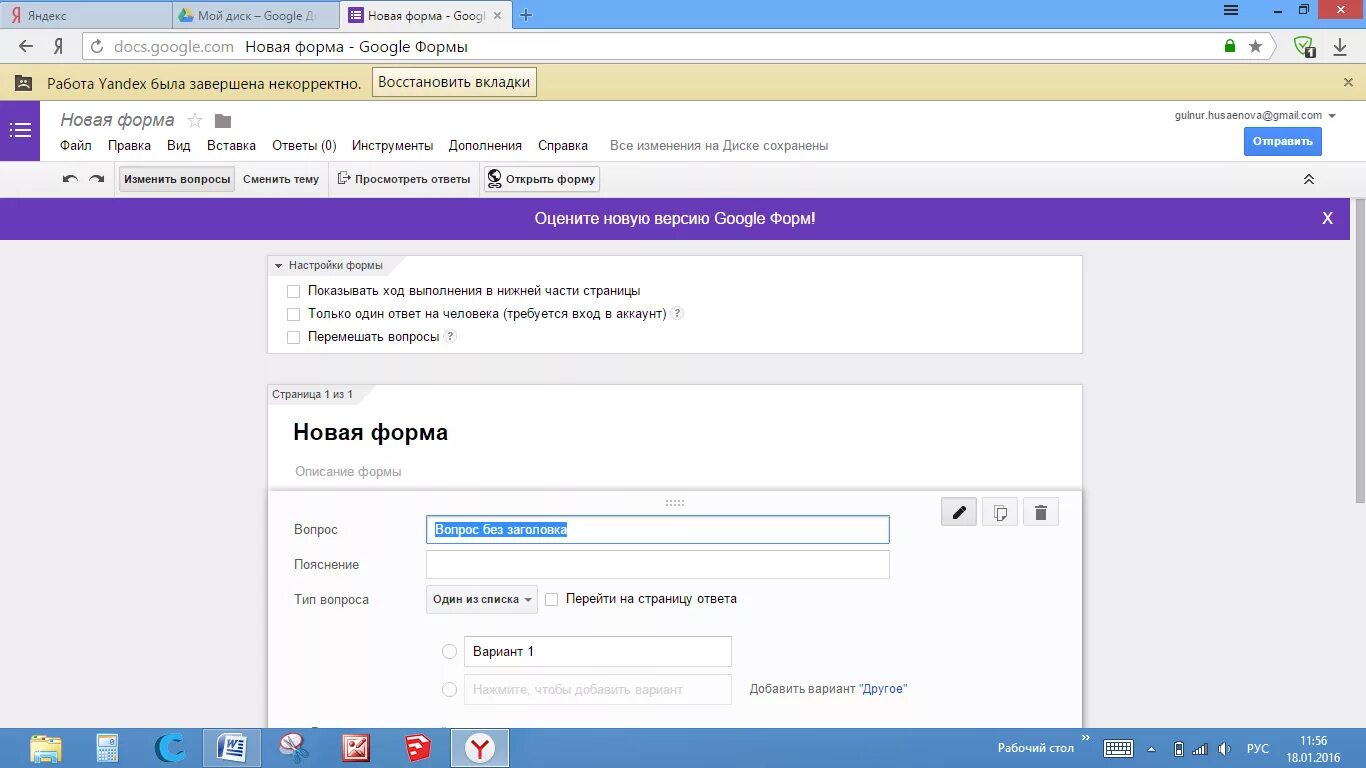Open the Вставка menu
Viewport: 1366px width, 768px height.
[231, 145]
